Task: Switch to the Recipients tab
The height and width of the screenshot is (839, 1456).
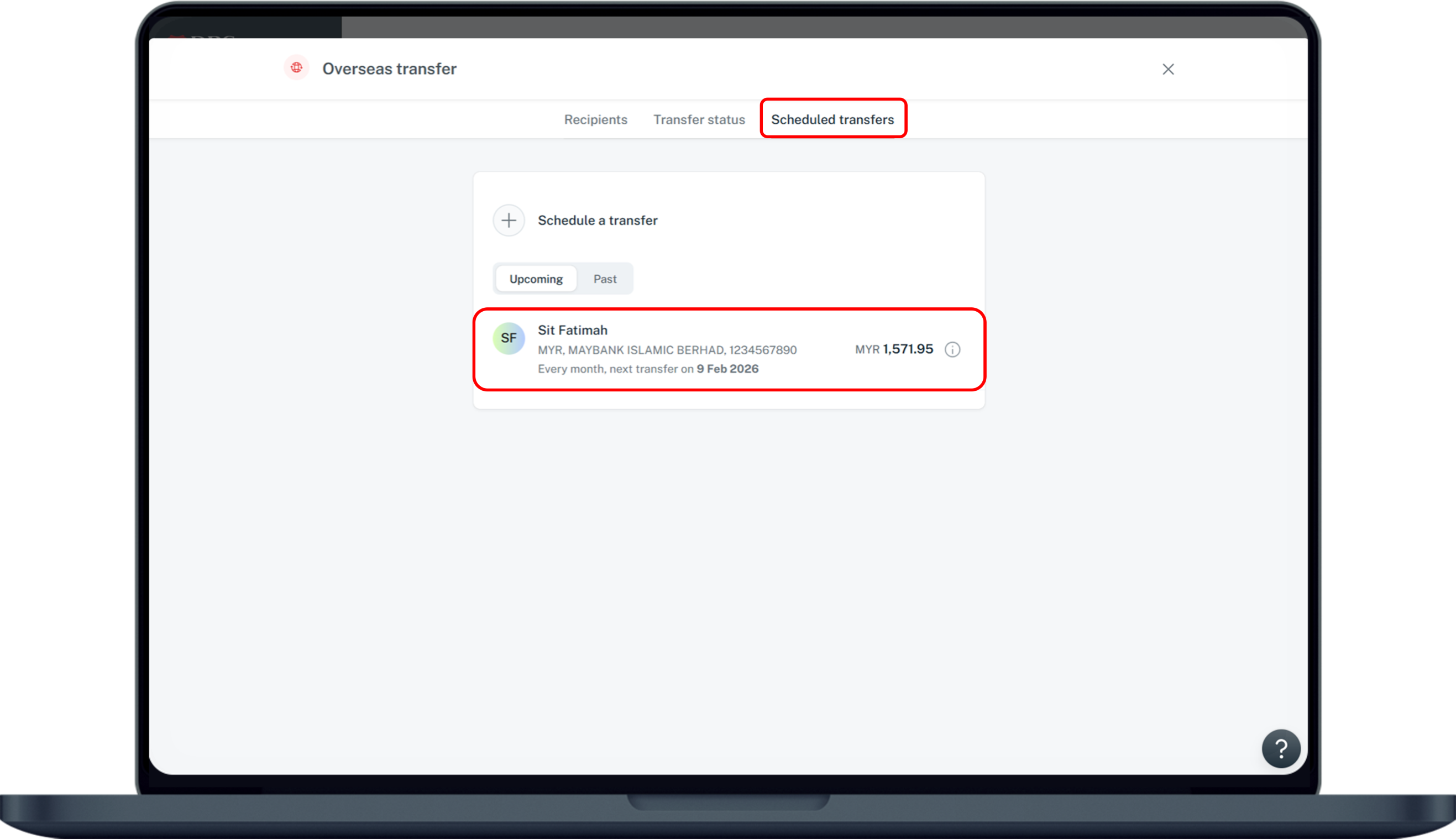Action: (x=596, y=119)
